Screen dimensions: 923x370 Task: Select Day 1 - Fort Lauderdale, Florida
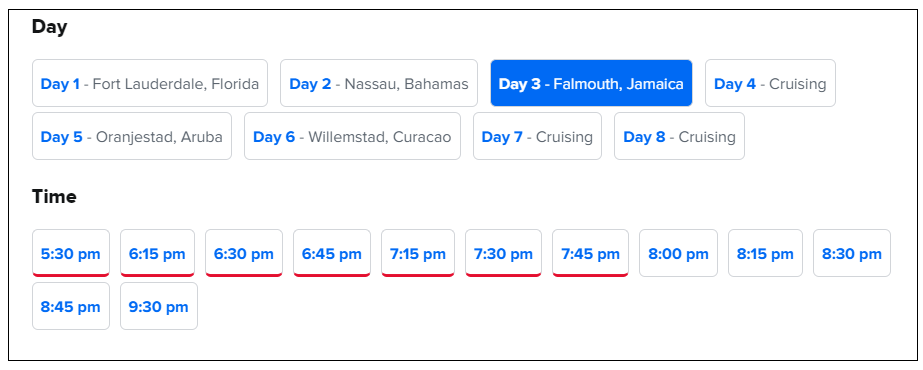tap(150, 83)
